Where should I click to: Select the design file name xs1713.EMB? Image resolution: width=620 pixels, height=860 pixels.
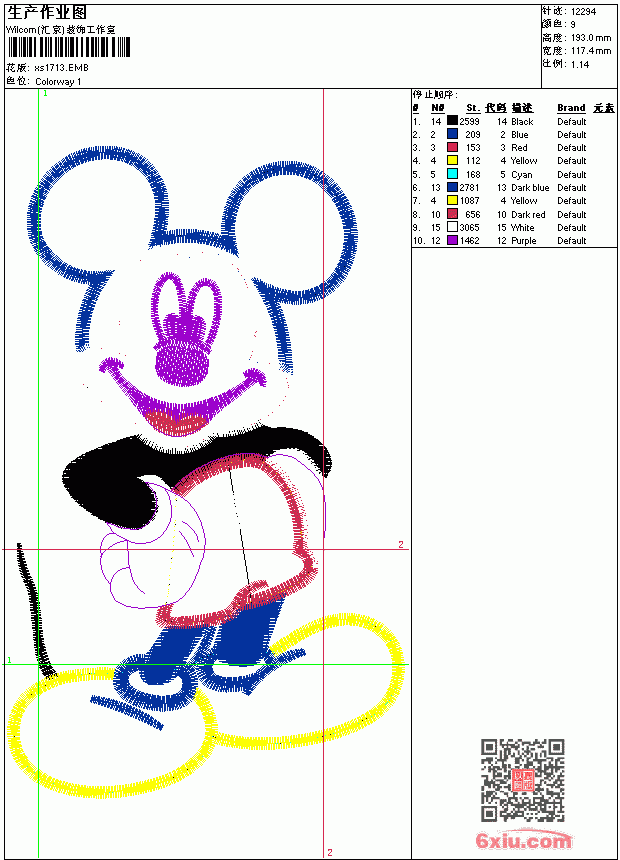(x=61, y=68)
